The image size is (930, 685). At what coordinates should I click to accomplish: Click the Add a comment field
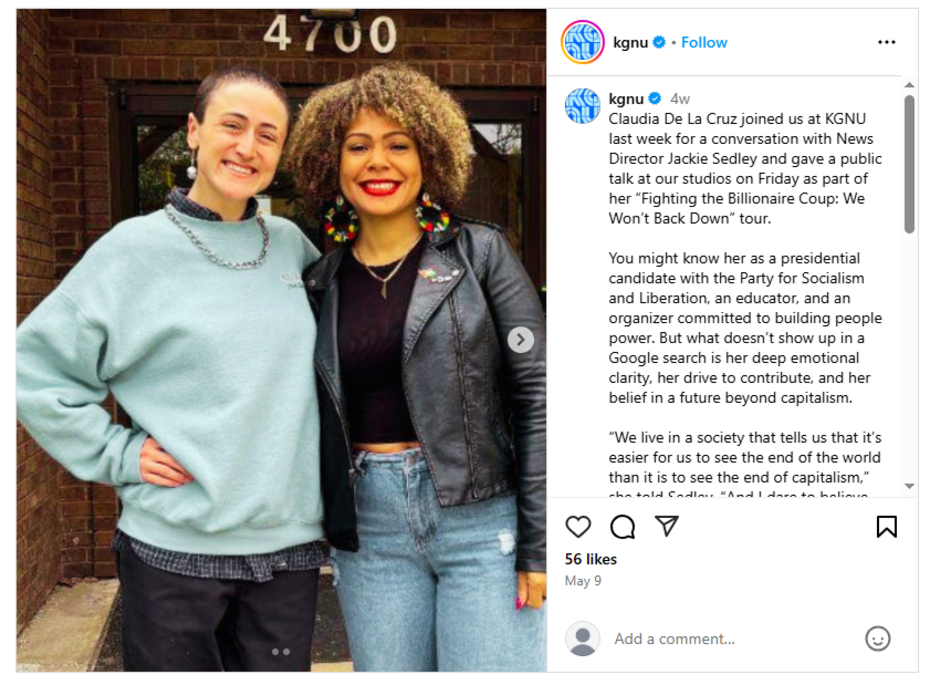[735, 639]
